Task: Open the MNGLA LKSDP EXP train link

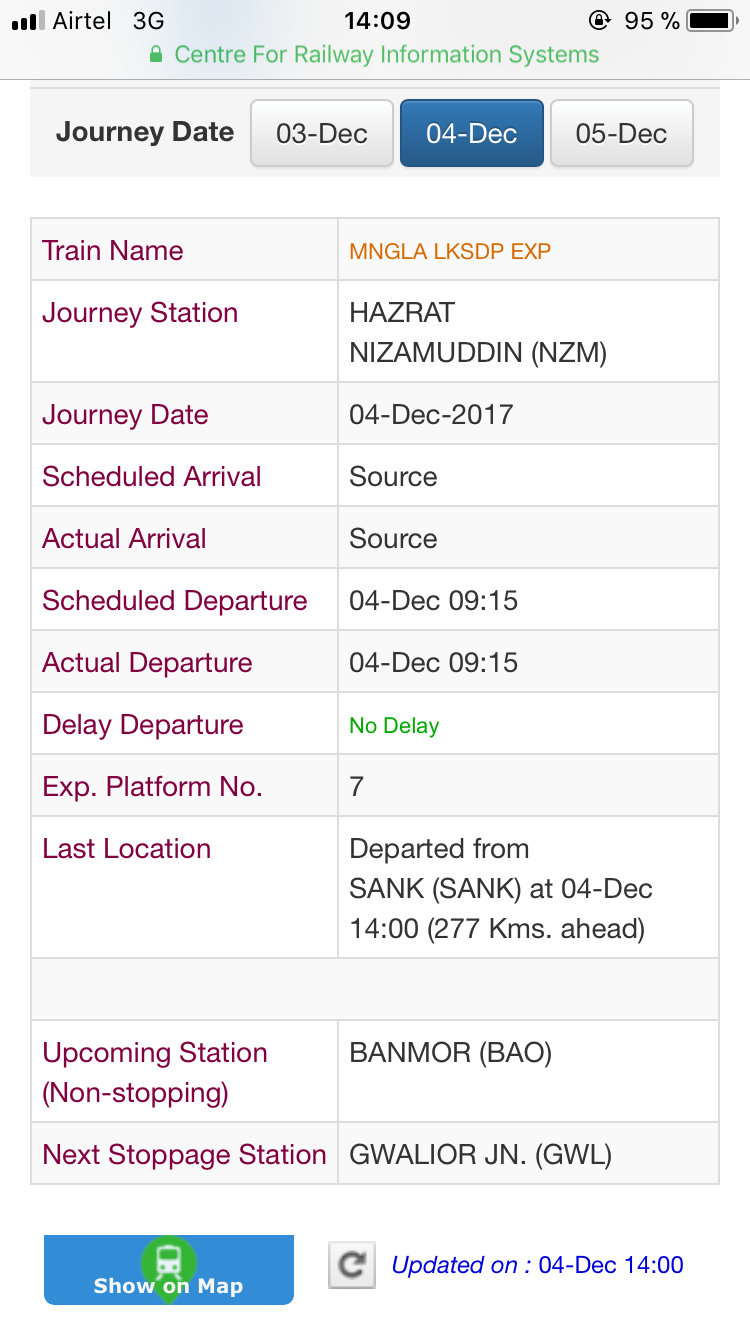Action: point(450,251)
